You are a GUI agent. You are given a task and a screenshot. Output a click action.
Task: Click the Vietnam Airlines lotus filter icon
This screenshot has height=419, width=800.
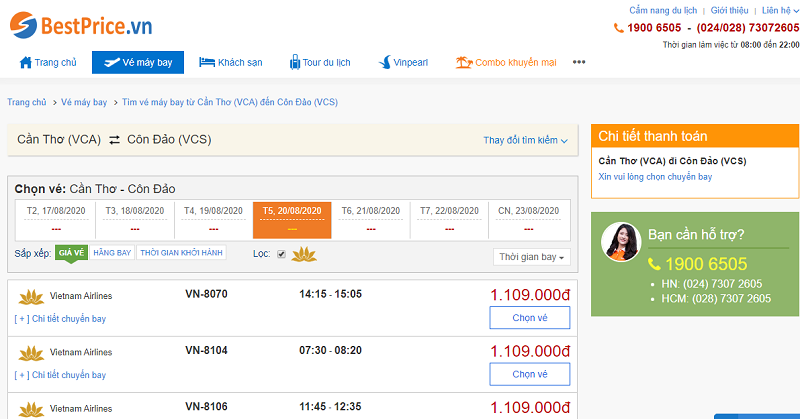304,254
